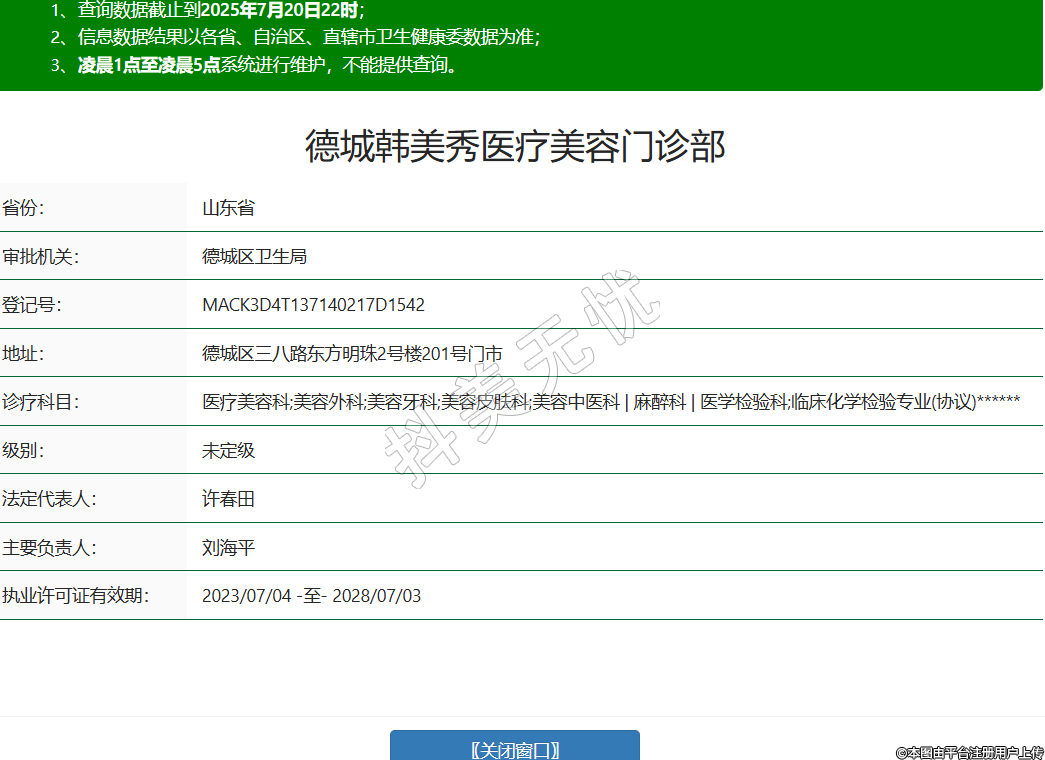Click the registration number MACK3D4T137140217D1542
This screenshot has width=1045, height=760.
tap(313, 305)
